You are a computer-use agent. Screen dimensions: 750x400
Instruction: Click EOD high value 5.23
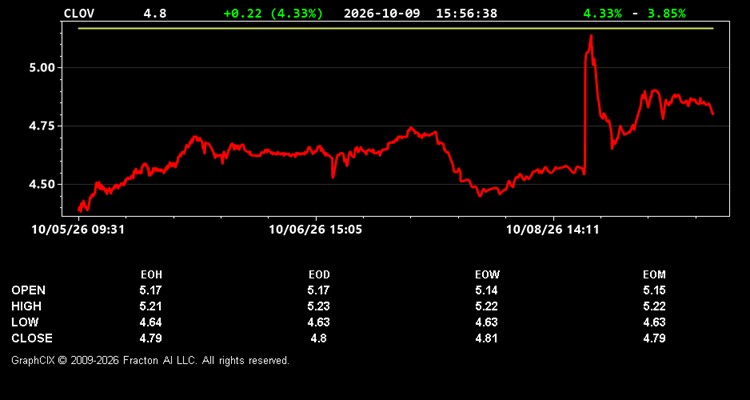tap(319, 306)
